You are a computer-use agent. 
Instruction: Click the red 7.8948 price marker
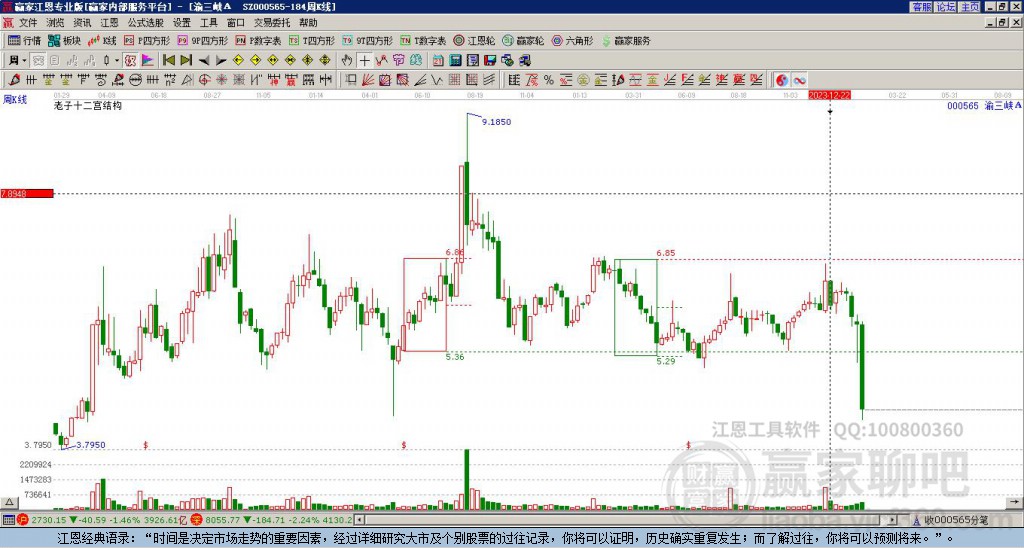27,193
